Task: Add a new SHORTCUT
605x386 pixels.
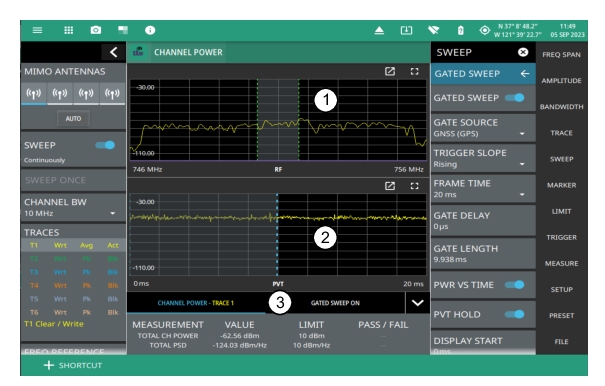Action: 73,365
